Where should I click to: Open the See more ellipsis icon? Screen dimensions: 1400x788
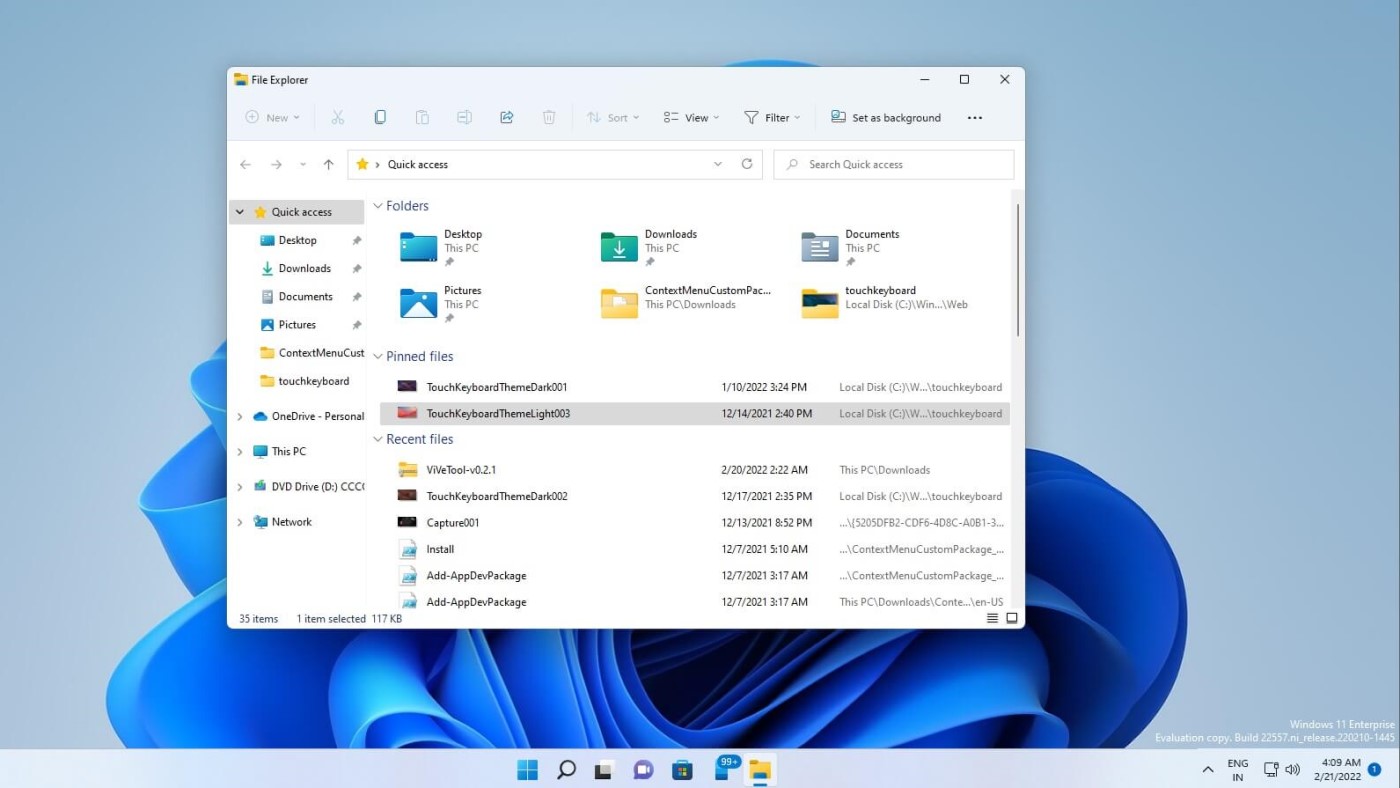974,117
